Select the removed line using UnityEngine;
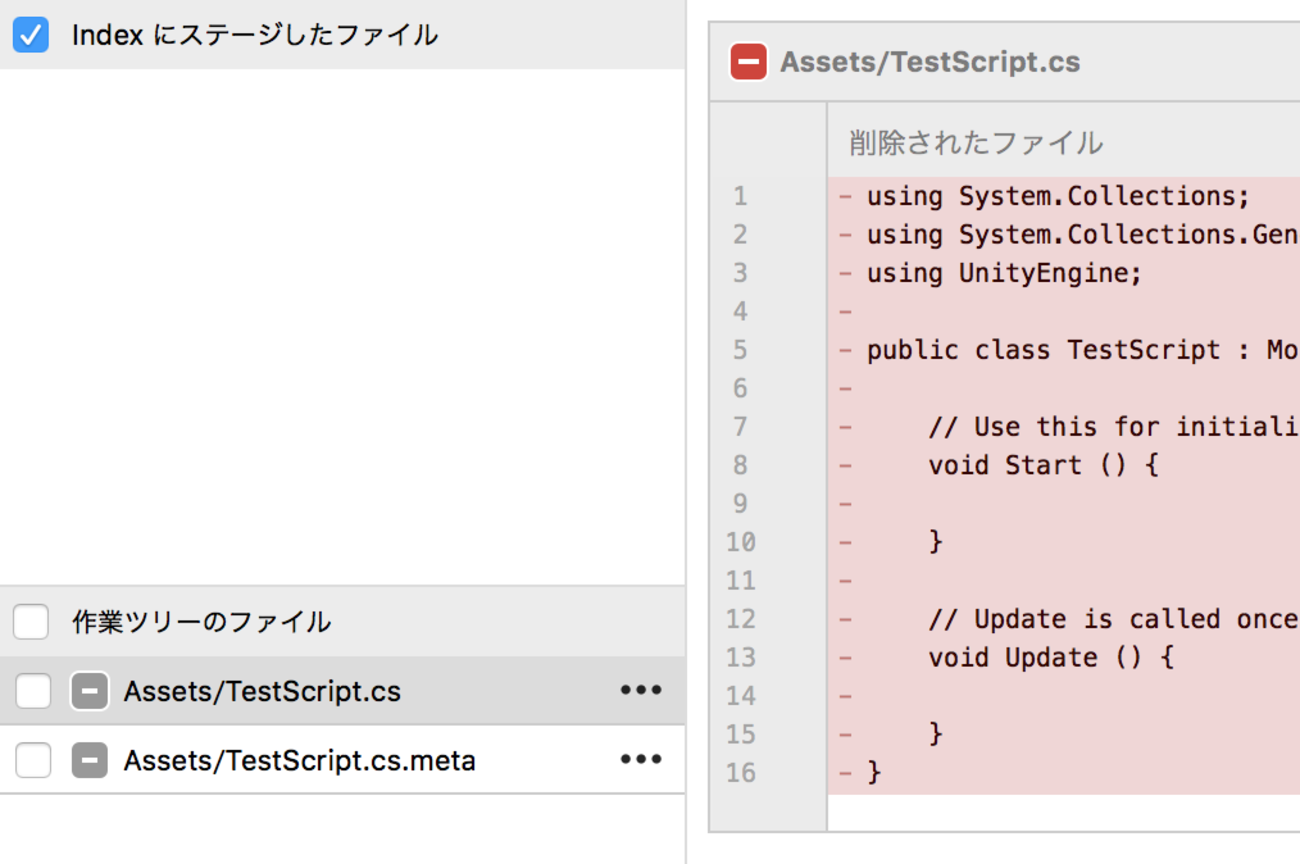This screenshot has width=1300, height=864. (x=1004, y=273)
